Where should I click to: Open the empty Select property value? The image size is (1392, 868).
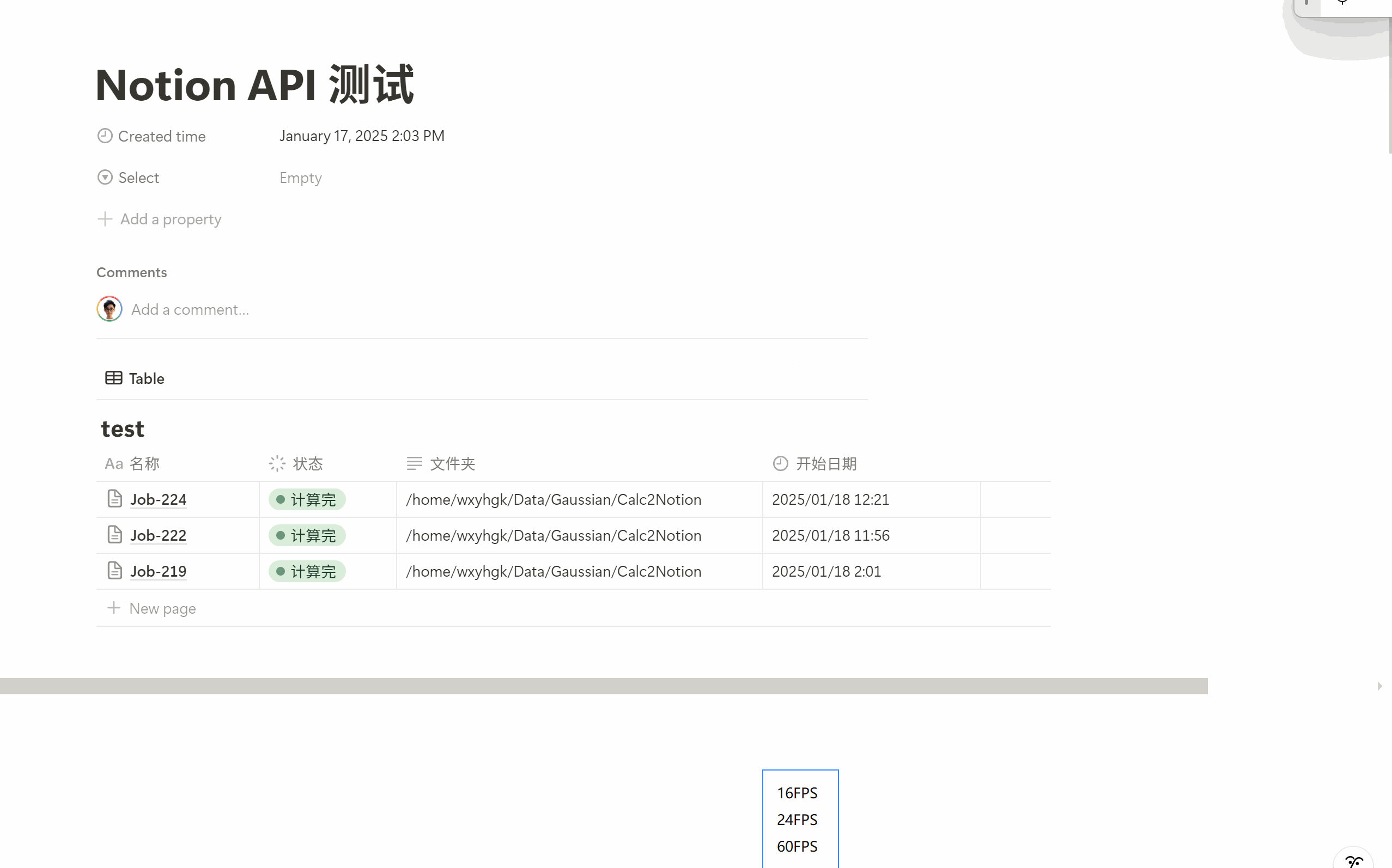click(300, 178)
